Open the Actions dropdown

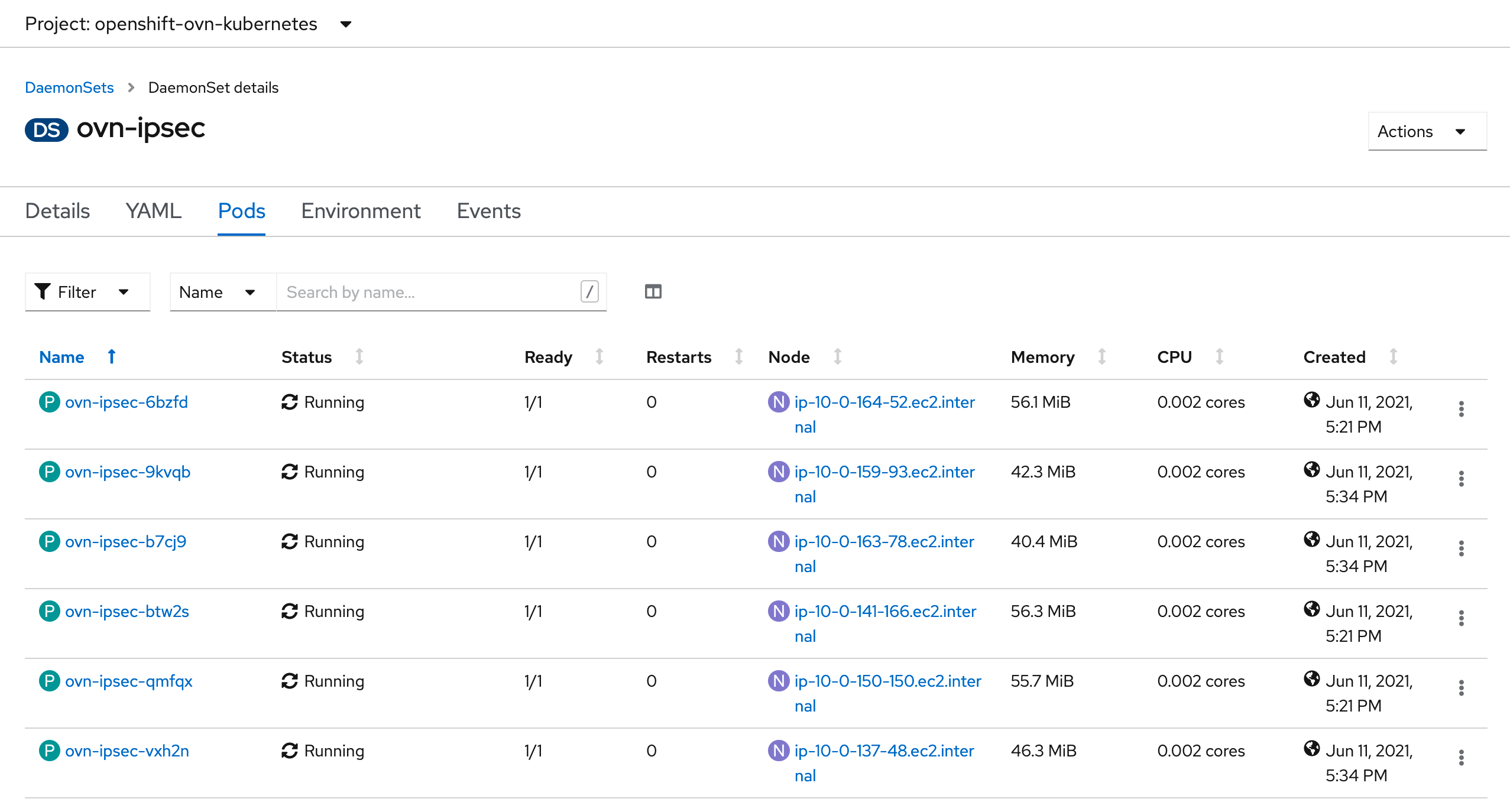click(x=1427, y=131)
